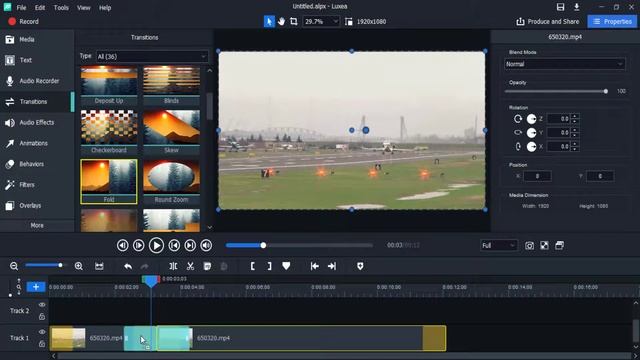The width and height of the screenshot is (640, 360).
Task: Open the View menu
Action: click(84, 8)
